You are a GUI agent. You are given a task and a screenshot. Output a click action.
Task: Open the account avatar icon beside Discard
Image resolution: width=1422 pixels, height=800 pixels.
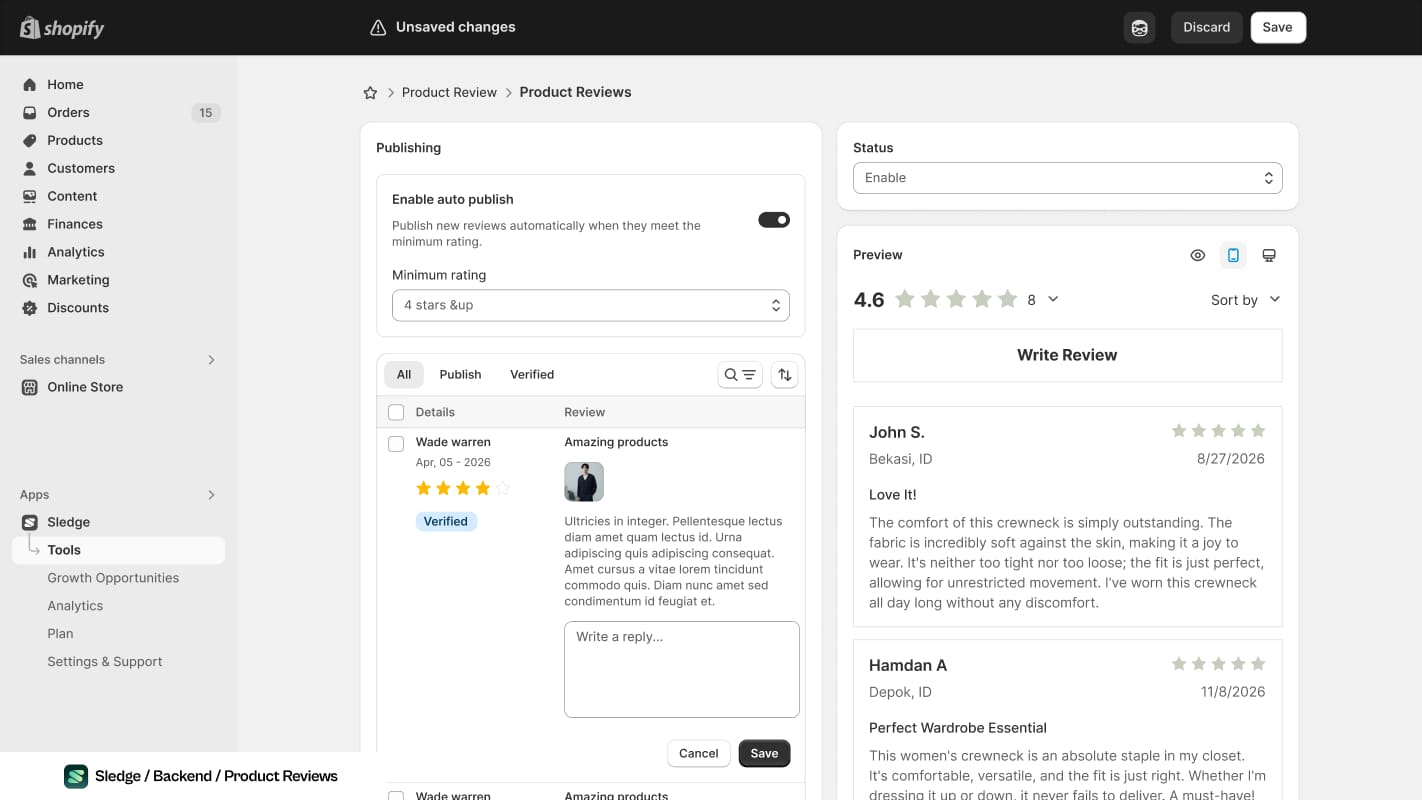click(x=1139, y=28)
